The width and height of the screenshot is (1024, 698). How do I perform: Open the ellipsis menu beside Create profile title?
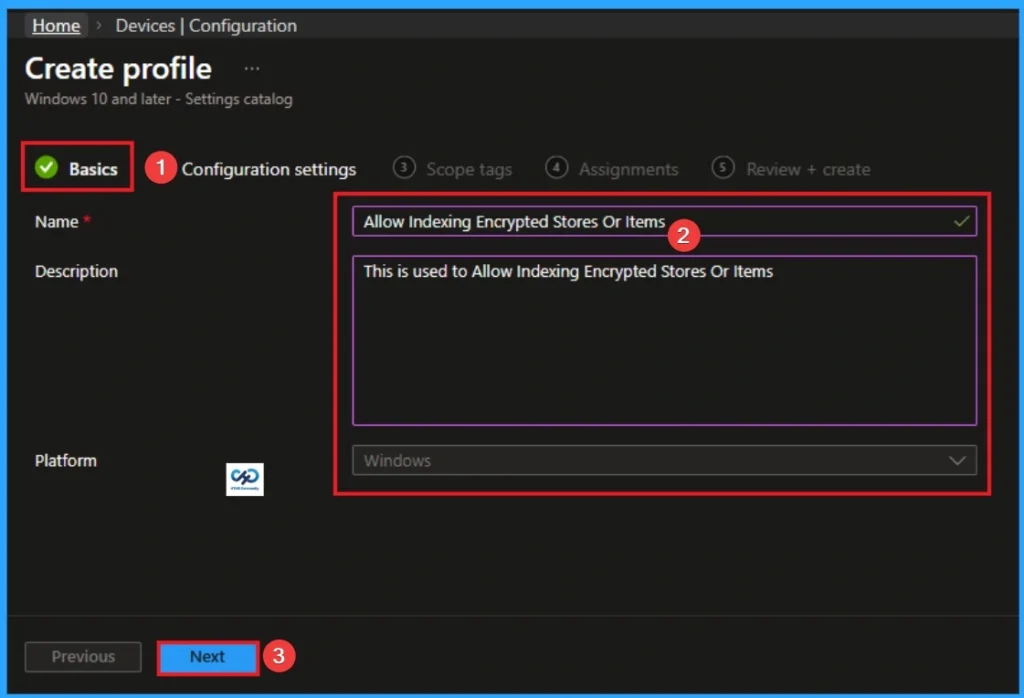[251, 68]
